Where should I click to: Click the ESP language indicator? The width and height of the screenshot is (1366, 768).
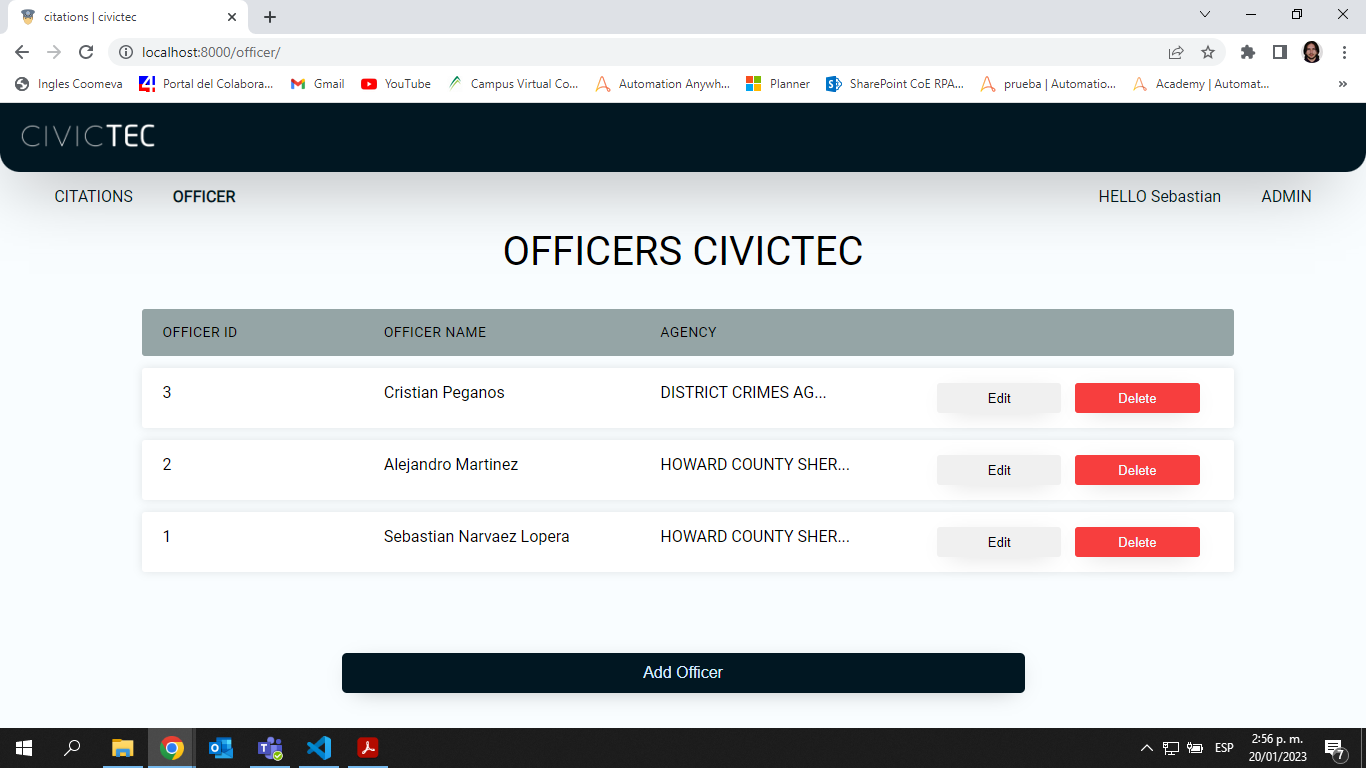[x=1224, y=748]
